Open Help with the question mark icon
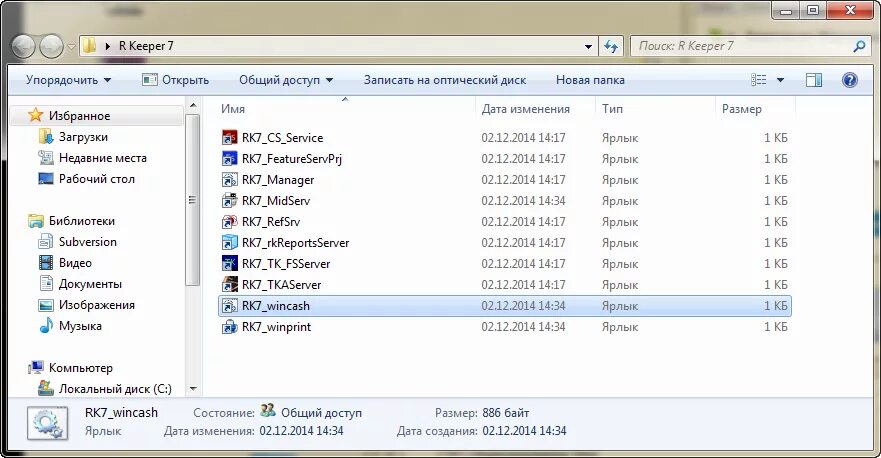 pyautogui.click(x=850, y=80)
